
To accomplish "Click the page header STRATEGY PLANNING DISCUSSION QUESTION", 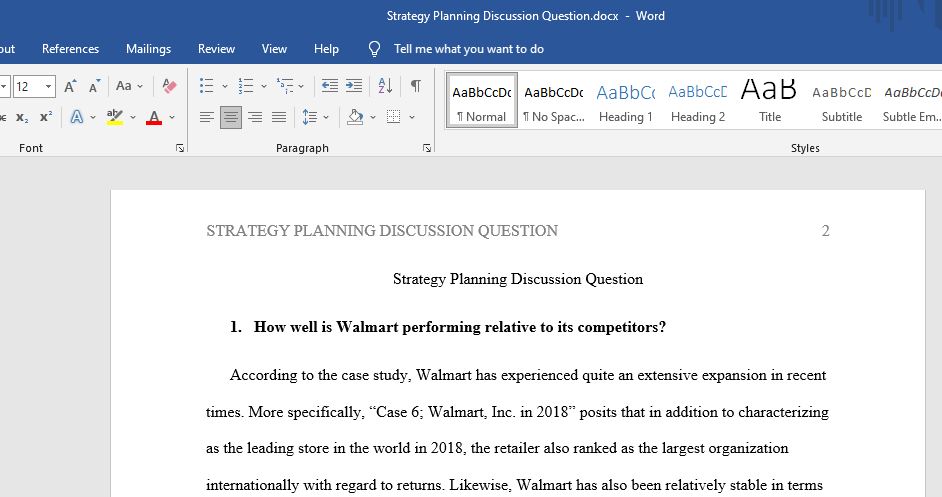I will click(382, 231).
